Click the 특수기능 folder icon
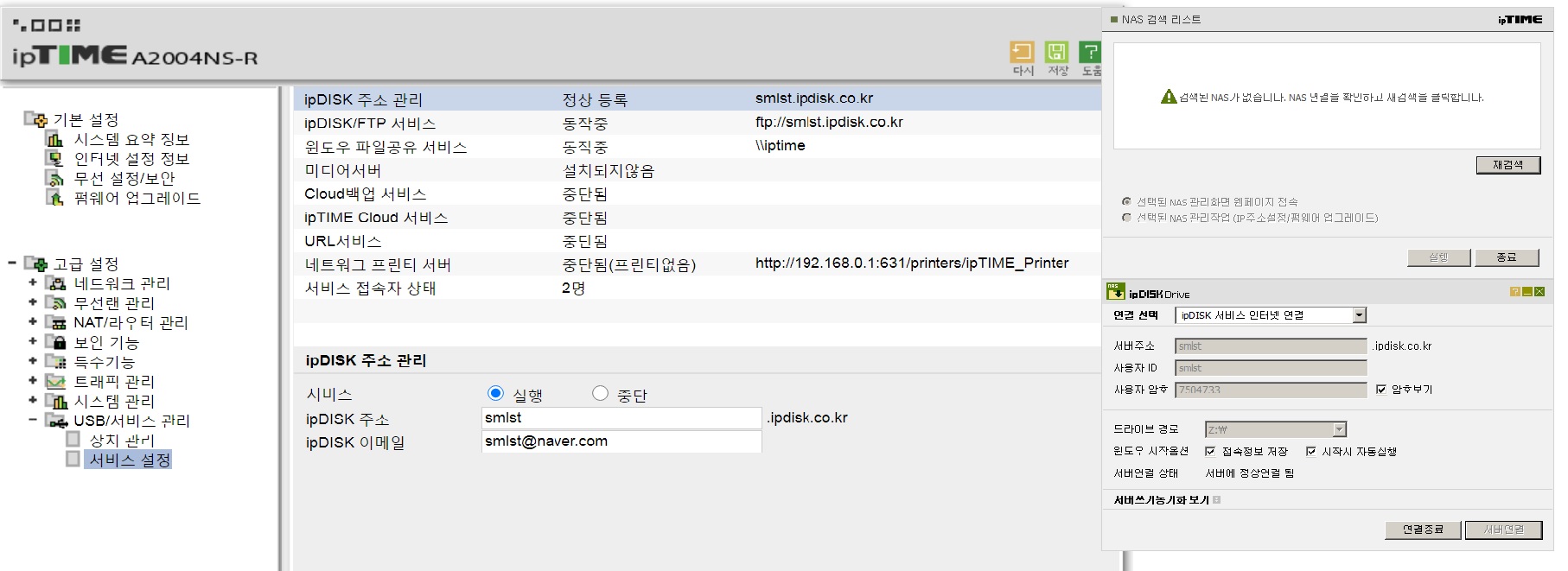 [x=55, y=362]
